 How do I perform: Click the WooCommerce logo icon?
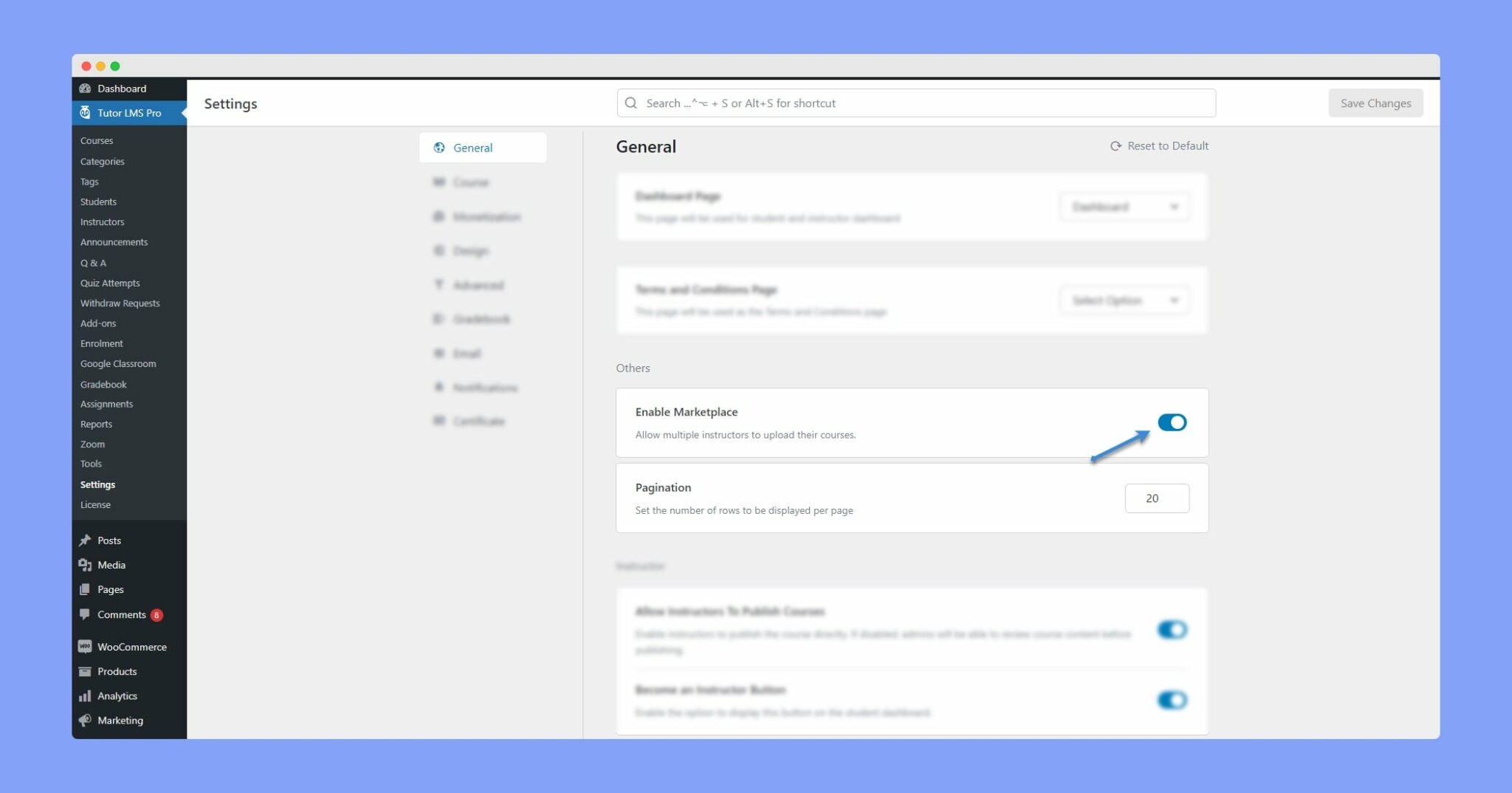85,647
